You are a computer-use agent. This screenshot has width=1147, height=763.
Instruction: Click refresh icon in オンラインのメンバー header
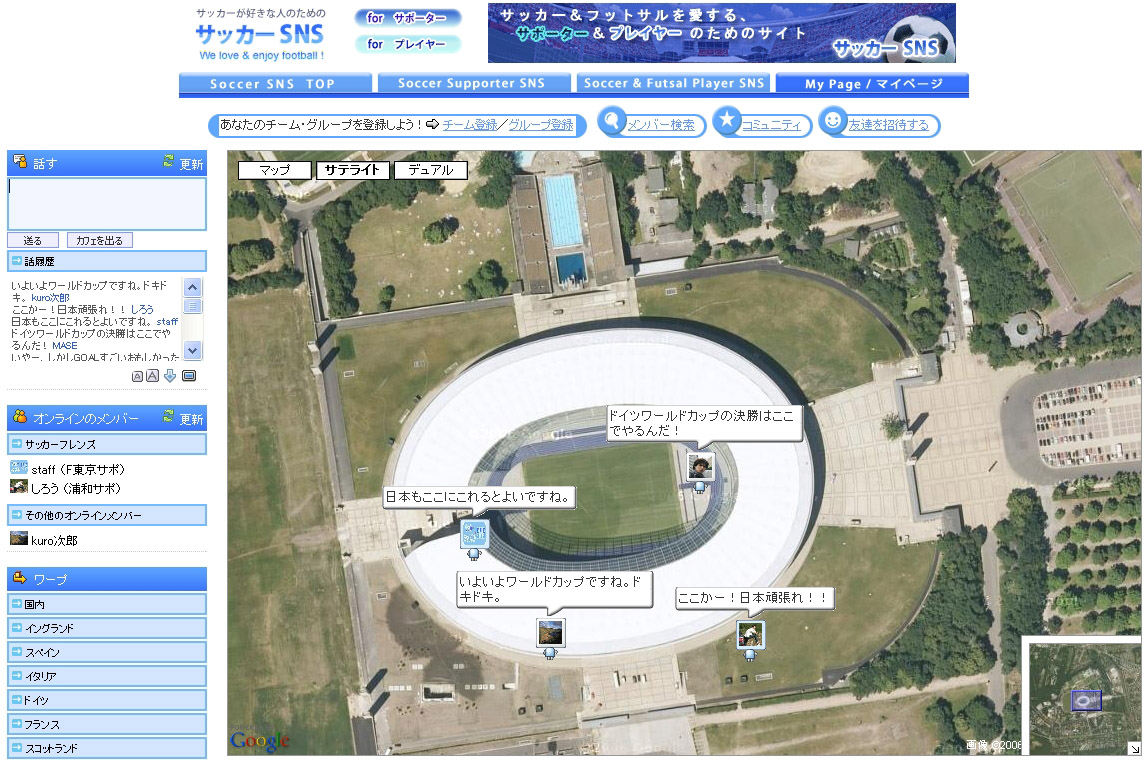(x=168, y=416)
